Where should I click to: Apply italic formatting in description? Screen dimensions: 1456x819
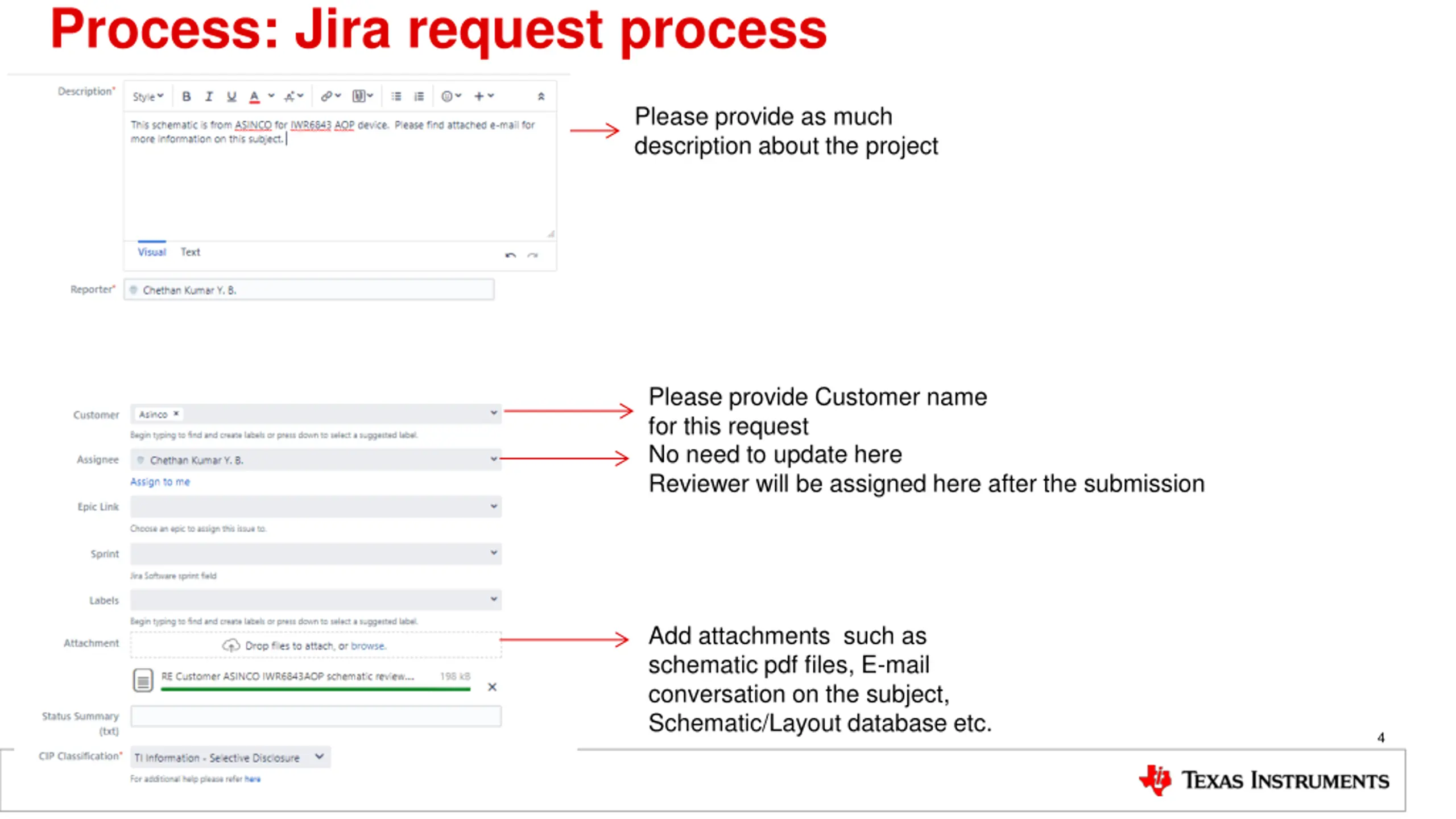[209, 97]
